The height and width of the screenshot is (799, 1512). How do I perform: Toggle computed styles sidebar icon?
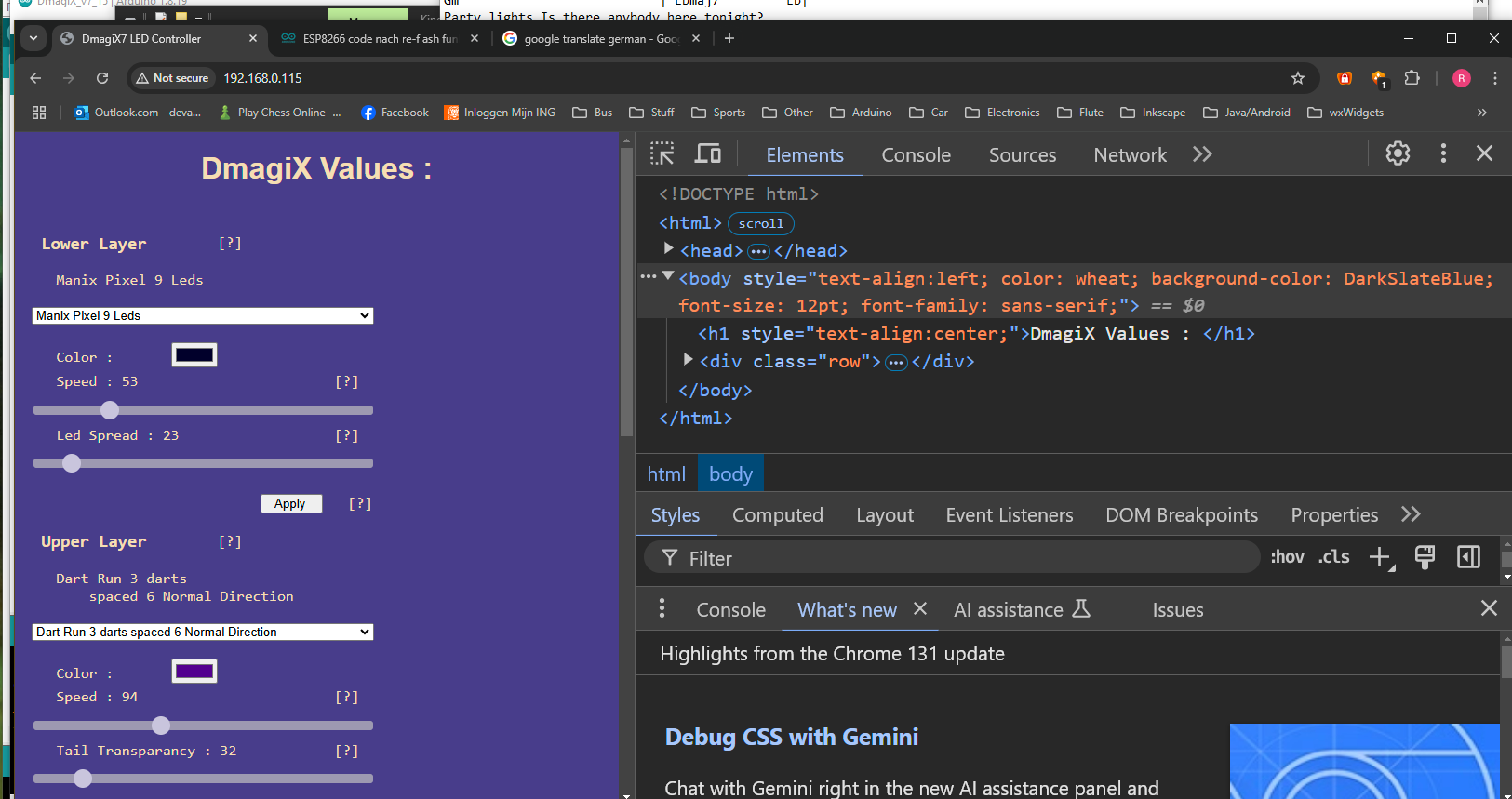(1468, 557)
